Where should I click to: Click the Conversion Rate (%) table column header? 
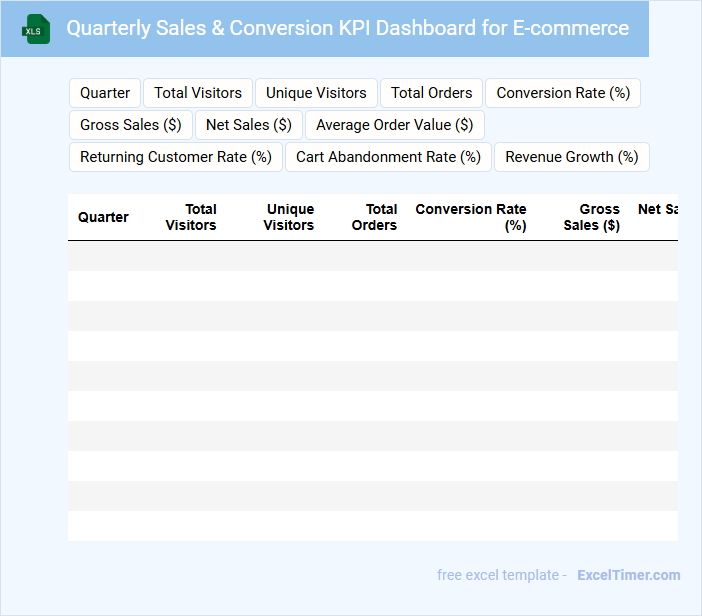[471, 217]
